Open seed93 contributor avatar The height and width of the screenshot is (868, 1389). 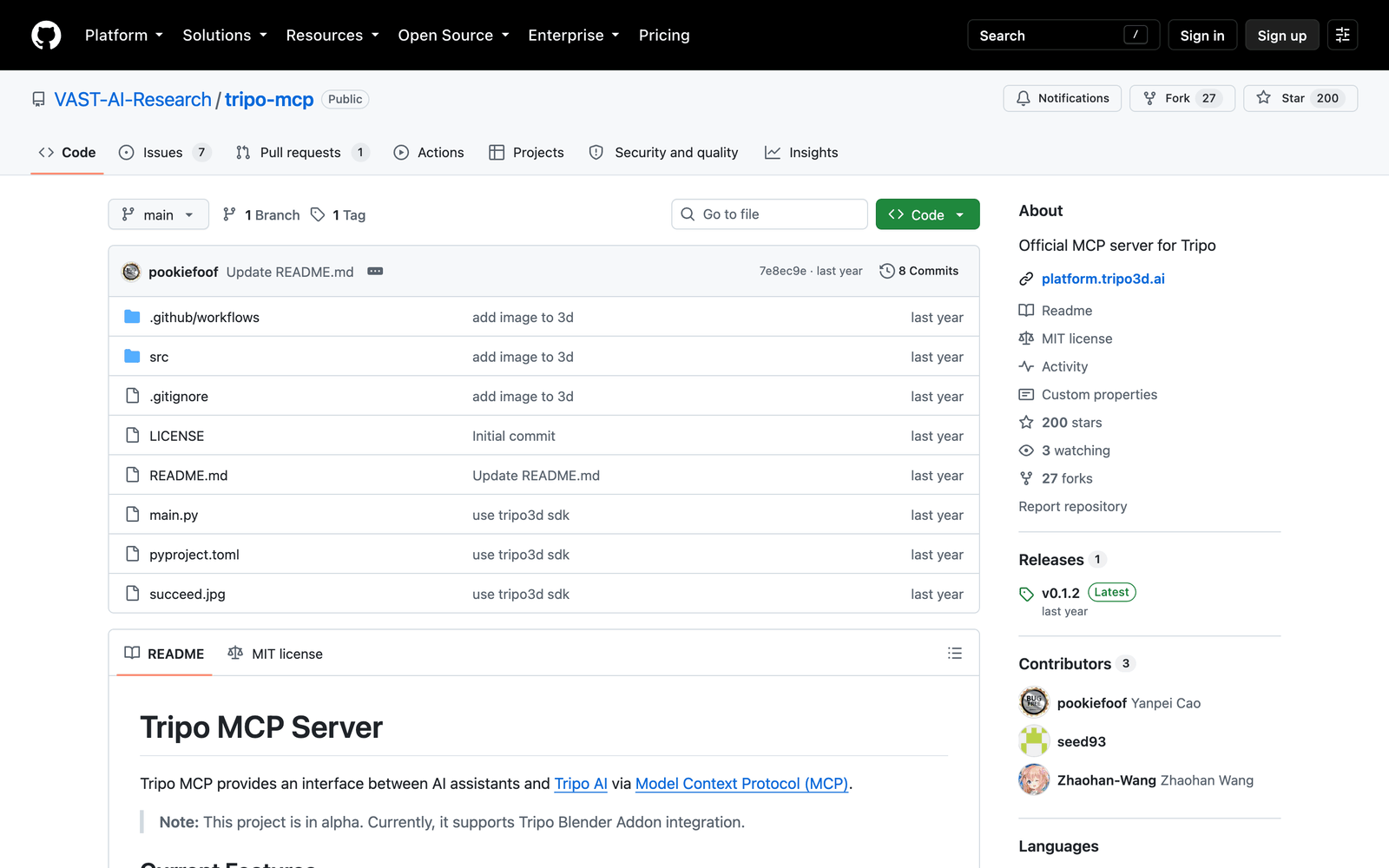[1034, 741]
